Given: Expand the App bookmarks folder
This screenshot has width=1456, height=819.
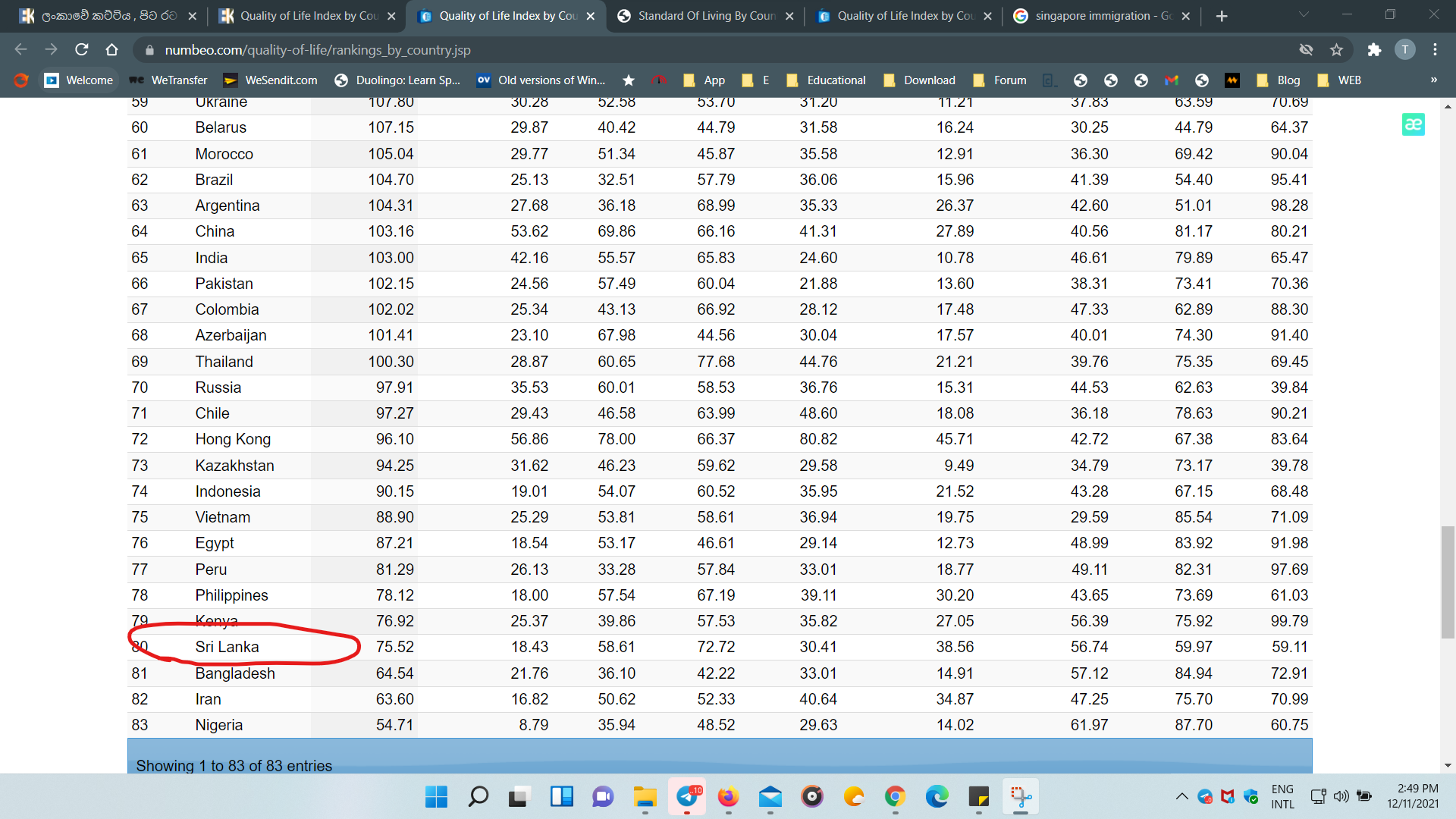Looking at the screenshot, I should tap(704, 80).
